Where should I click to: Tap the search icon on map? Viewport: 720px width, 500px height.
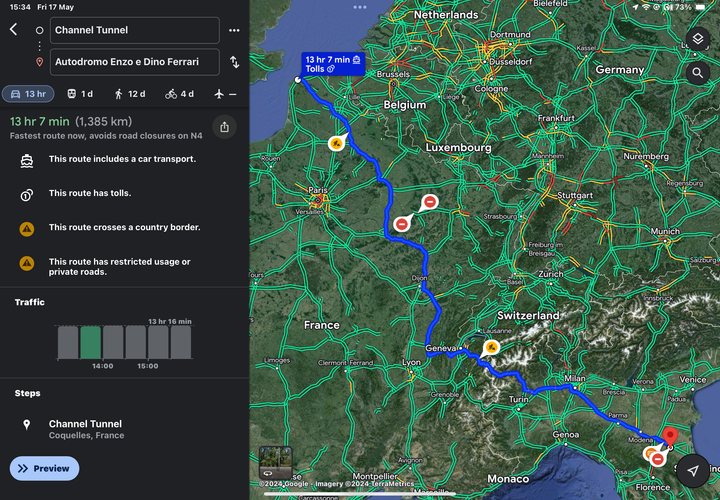click(x=698, y=73)
